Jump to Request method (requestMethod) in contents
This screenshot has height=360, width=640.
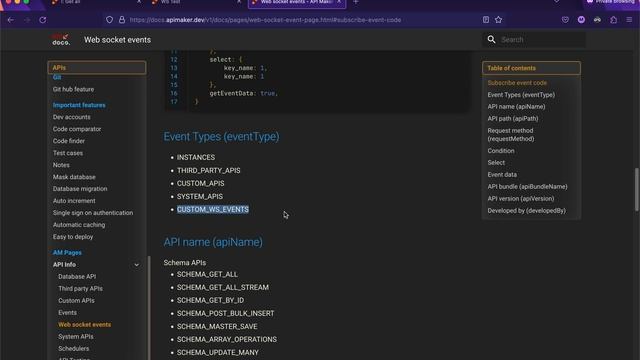coord(511,135)
